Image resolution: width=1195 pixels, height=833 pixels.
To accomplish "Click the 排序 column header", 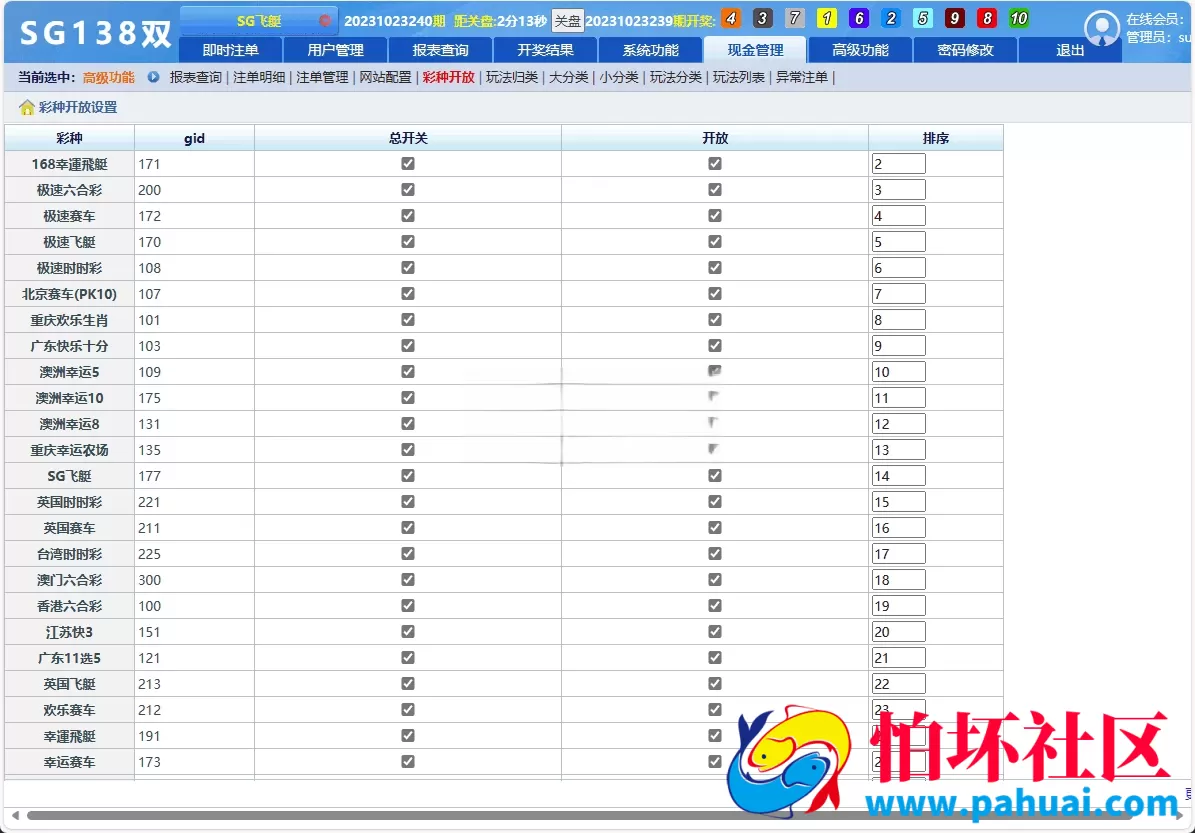I will point(935,138).
